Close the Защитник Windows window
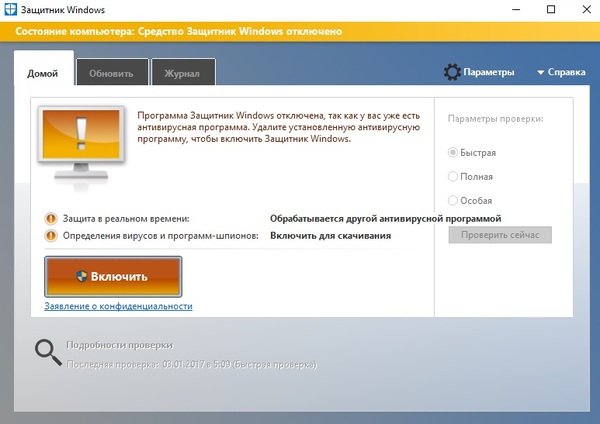 coord(586,10)
